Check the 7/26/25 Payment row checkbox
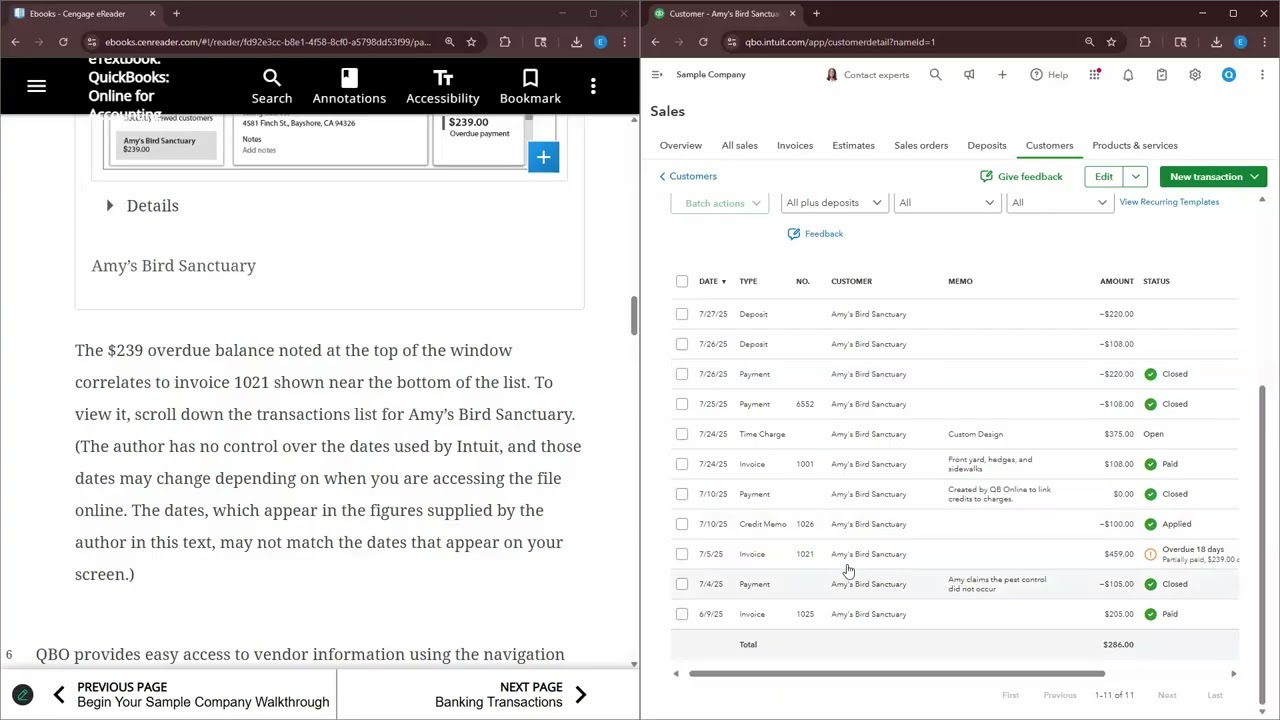Screen dimensions: 1280x720 [682, 374]
